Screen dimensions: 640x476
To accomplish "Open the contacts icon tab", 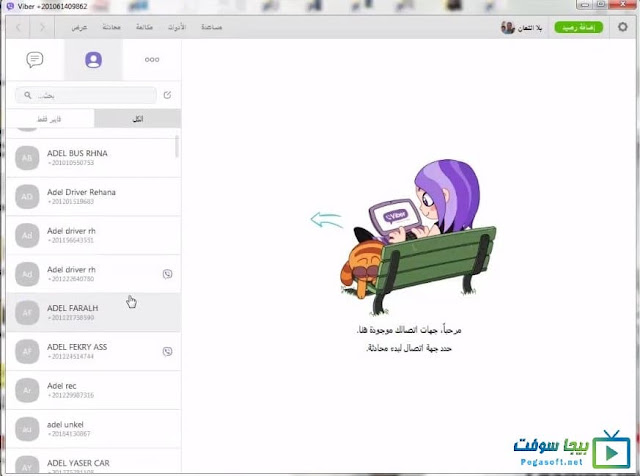I will [x=93, y=60].
